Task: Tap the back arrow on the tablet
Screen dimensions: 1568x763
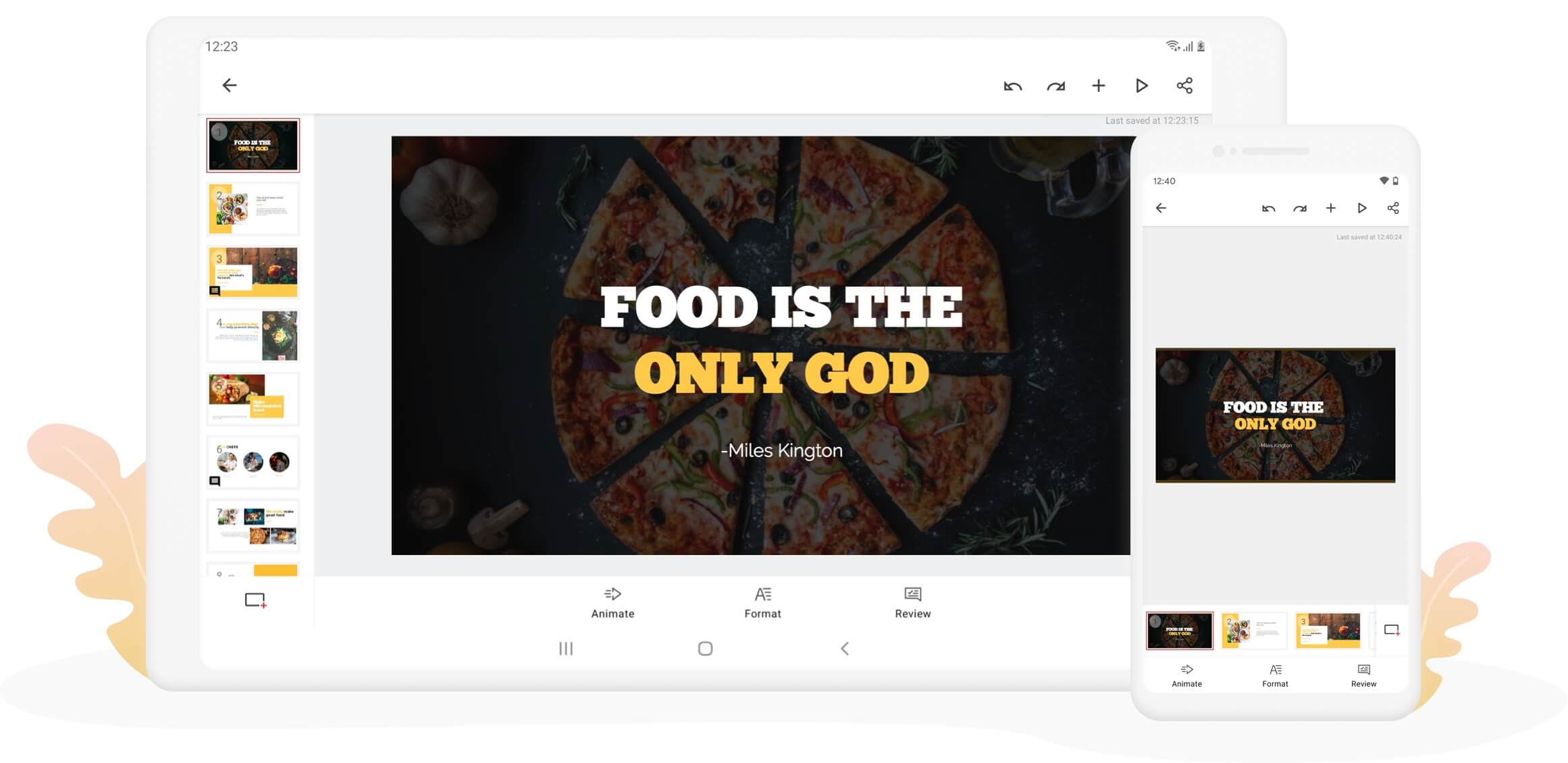Action: (x=230, y=85)
